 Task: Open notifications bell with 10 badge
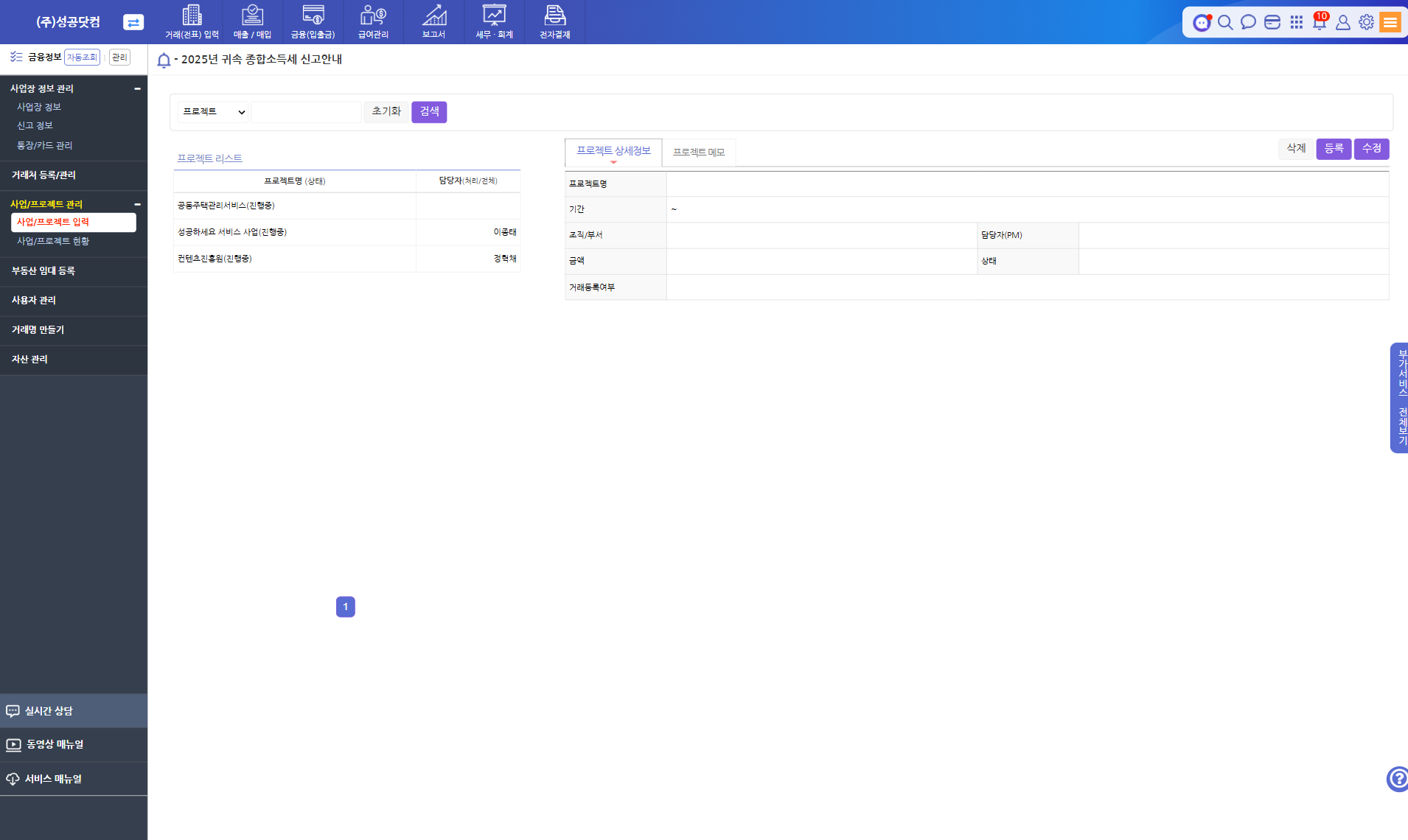click(x=1320, y=21)
